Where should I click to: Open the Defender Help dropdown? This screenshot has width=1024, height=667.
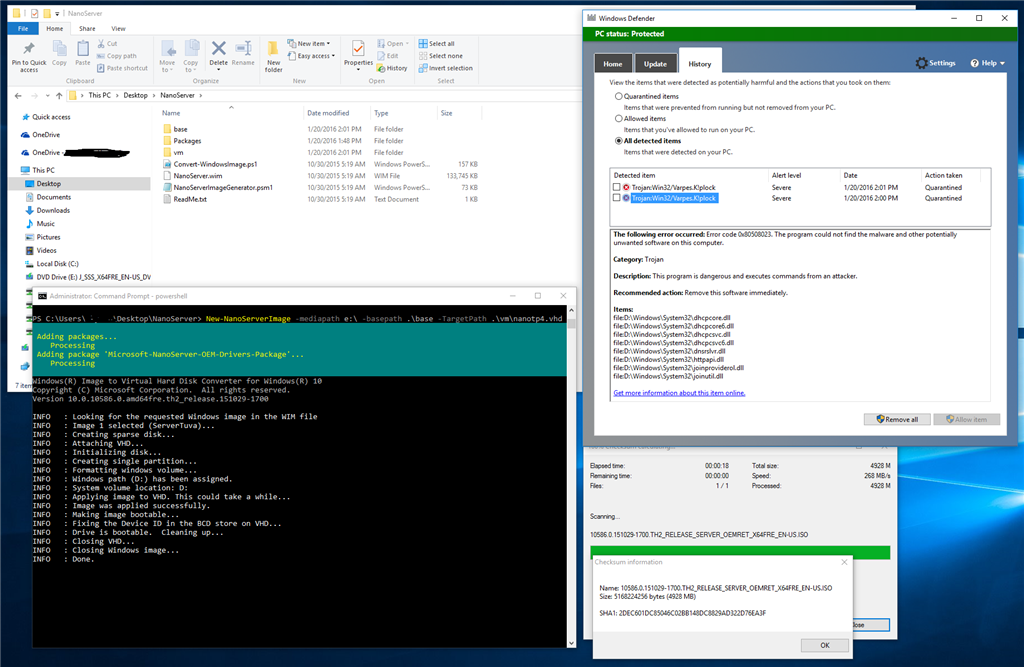(987, 63)
